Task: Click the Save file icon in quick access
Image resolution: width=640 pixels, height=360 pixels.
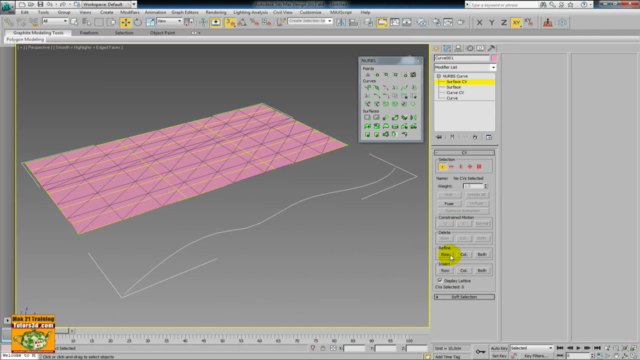Action: 40,4
